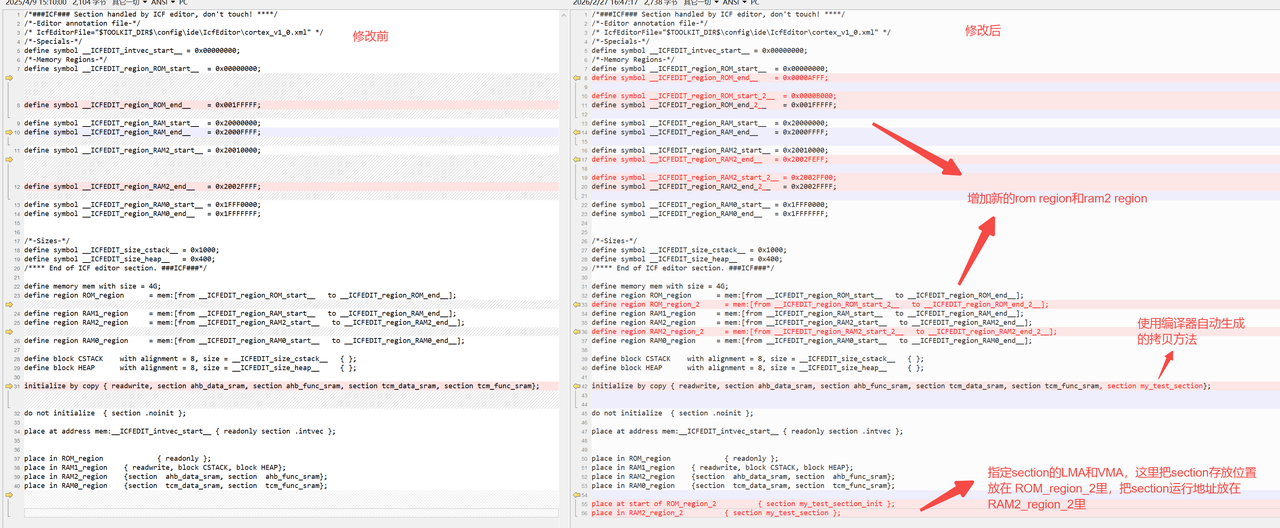The height and width of the screenshot is (528, 1280).
Task: Select right pane initialize by copy line
Action: tap(900, 385)
